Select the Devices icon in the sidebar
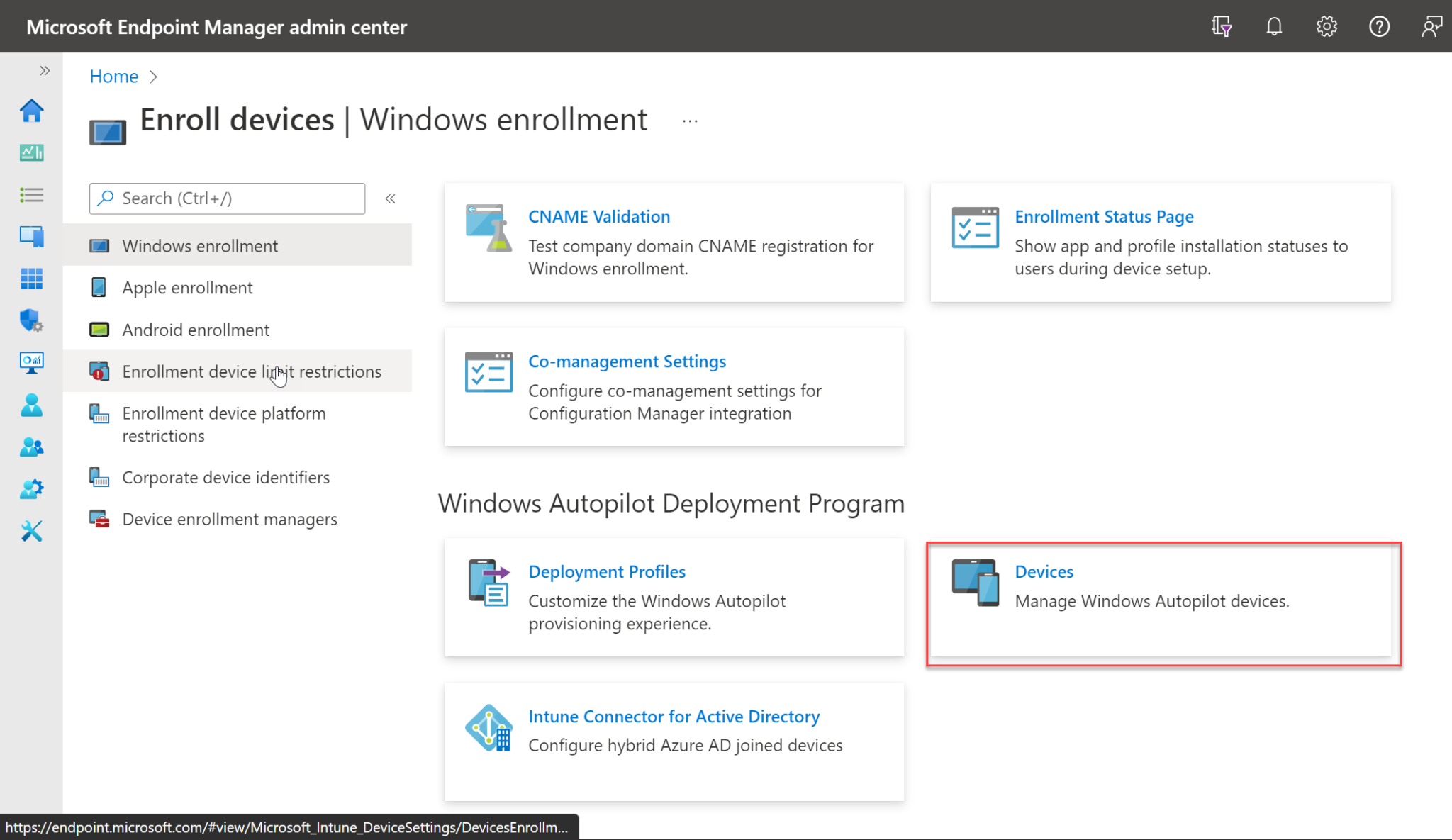 [31, 236]
